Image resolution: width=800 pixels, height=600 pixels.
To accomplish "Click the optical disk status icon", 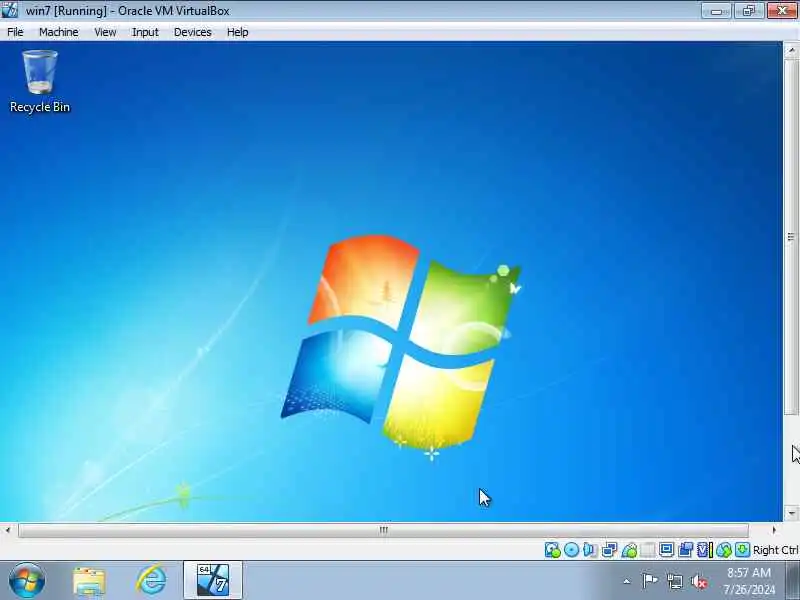I will [x=571, y=550].
